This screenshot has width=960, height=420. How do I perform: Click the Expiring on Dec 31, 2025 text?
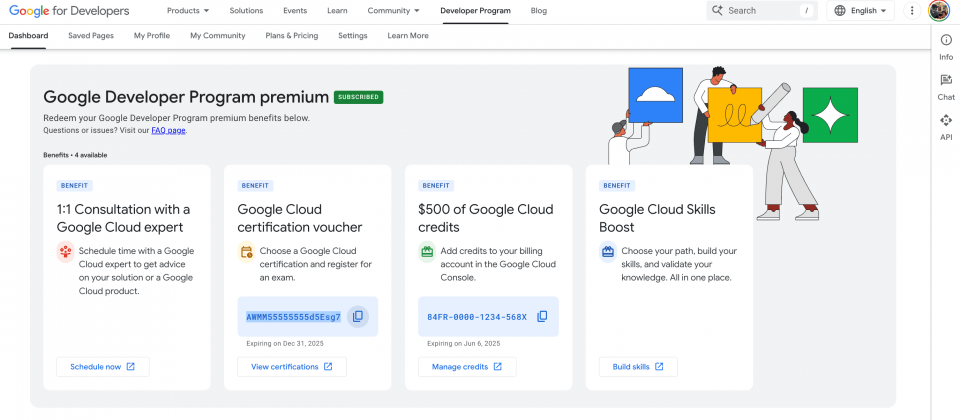click(284, 343)
